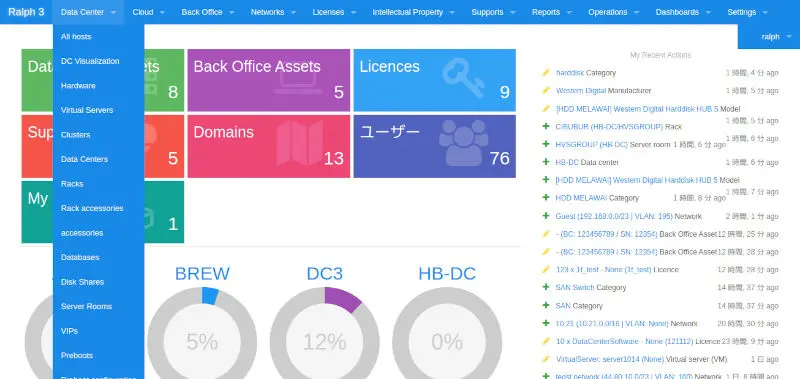Click the plus icon beside HB-DC Data center
Image resolution: width=800 pixels, height=379 pixels.
[x=546, y=162]
